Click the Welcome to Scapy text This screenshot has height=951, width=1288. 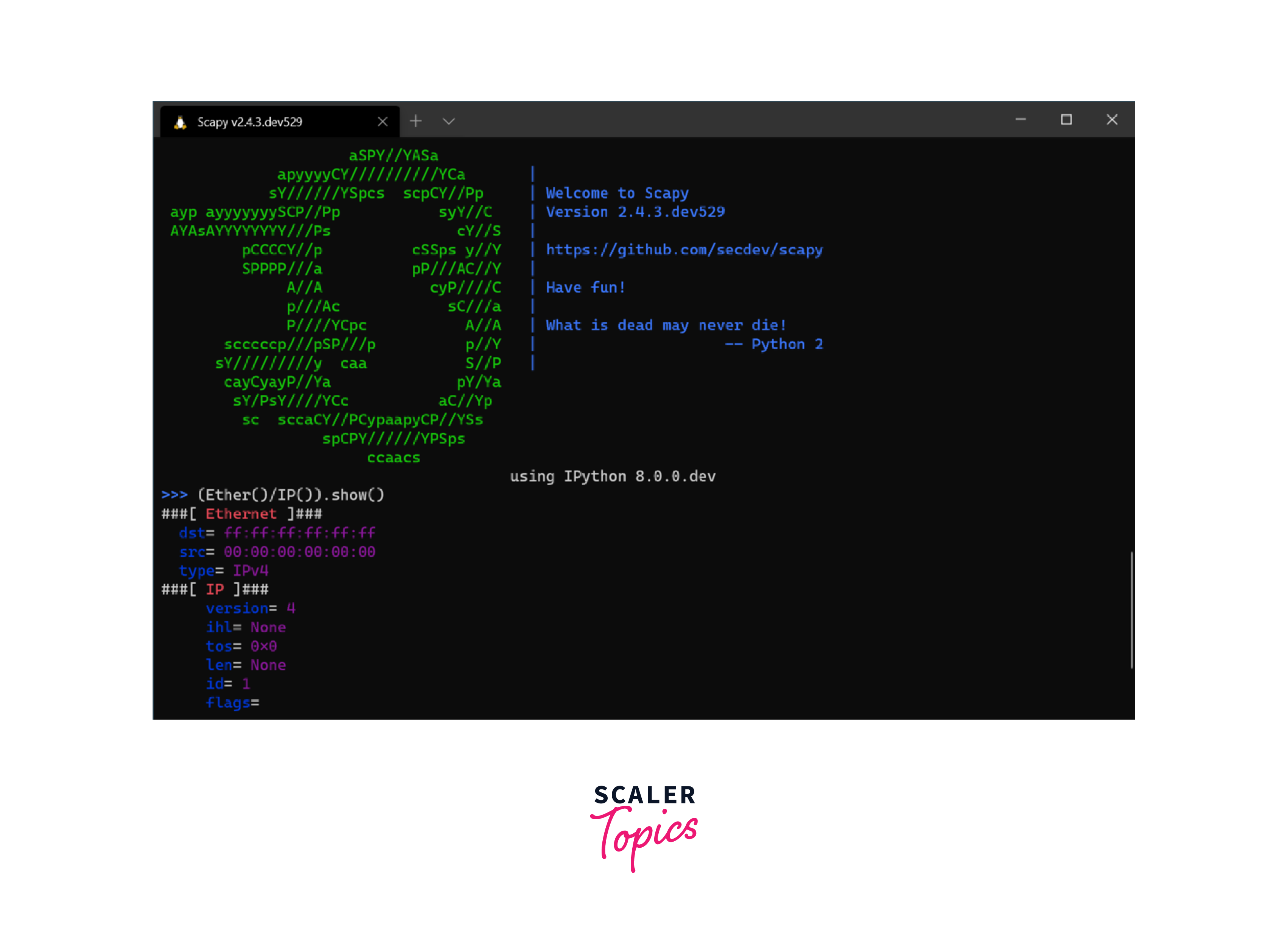tap(617, 193)
